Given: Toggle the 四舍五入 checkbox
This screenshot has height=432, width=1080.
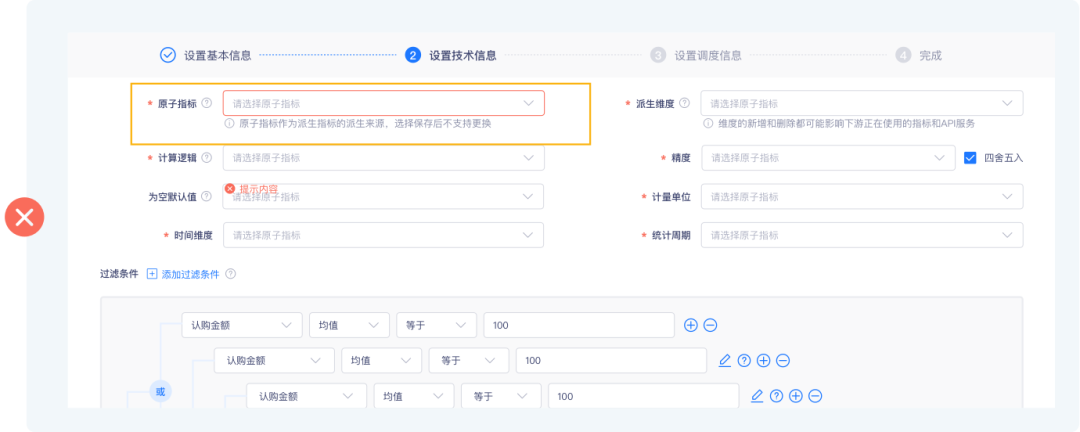Looking at the screenshot, I should point(970,158).
